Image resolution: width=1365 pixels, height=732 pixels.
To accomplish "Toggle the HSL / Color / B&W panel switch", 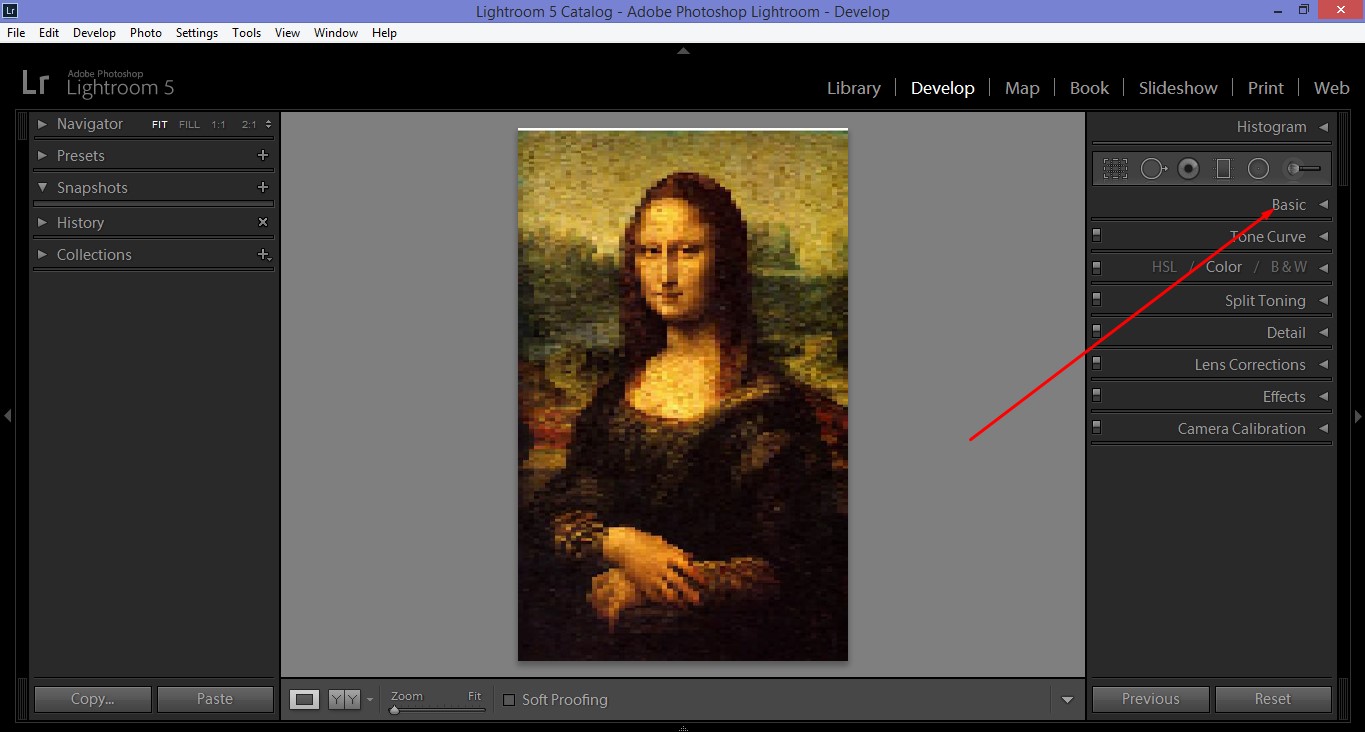I will 1097,268.
